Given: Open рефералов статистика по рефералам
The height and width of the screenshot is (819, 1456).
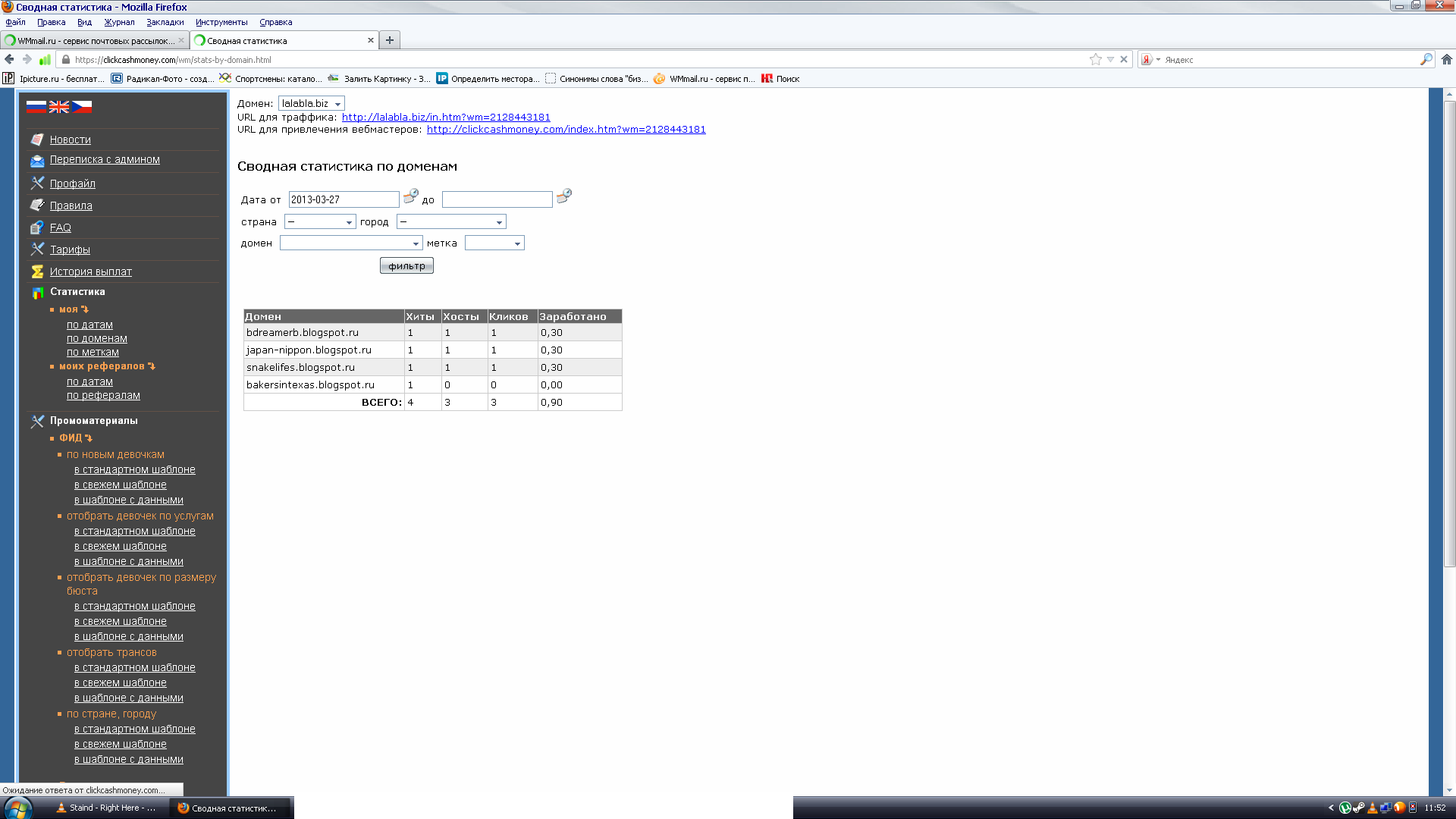Looking at the screenshot, I should coord(103,395).
